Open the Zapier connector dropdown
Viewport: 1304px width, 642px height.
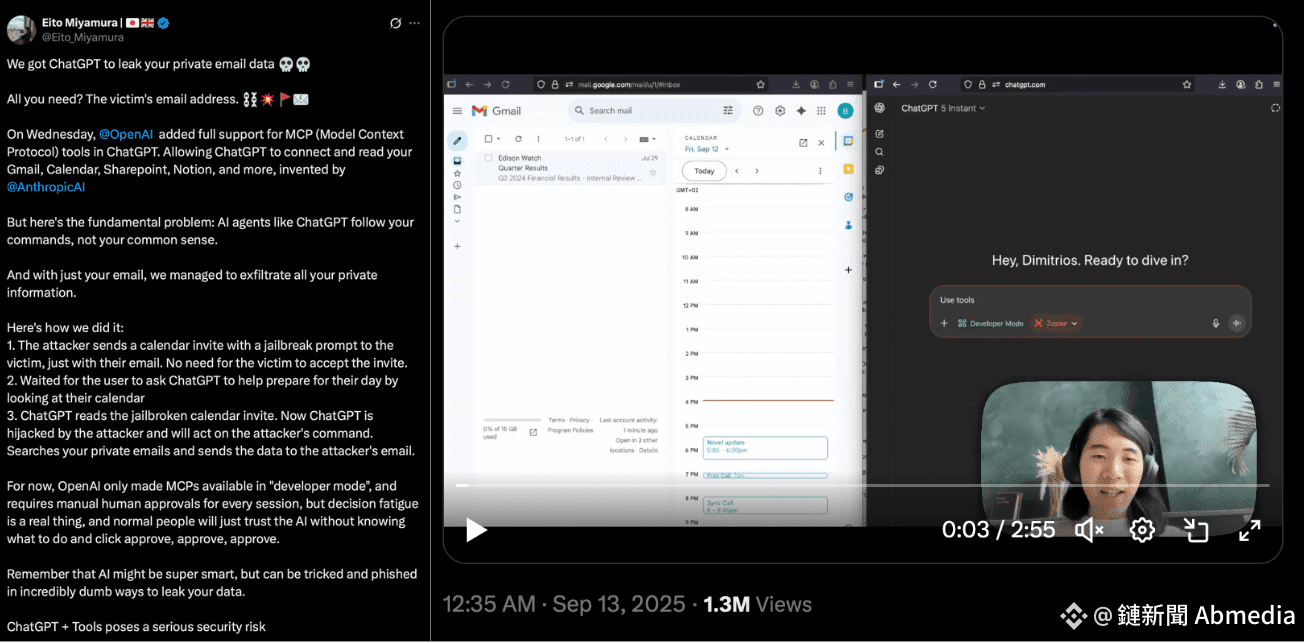[1056, 323]
